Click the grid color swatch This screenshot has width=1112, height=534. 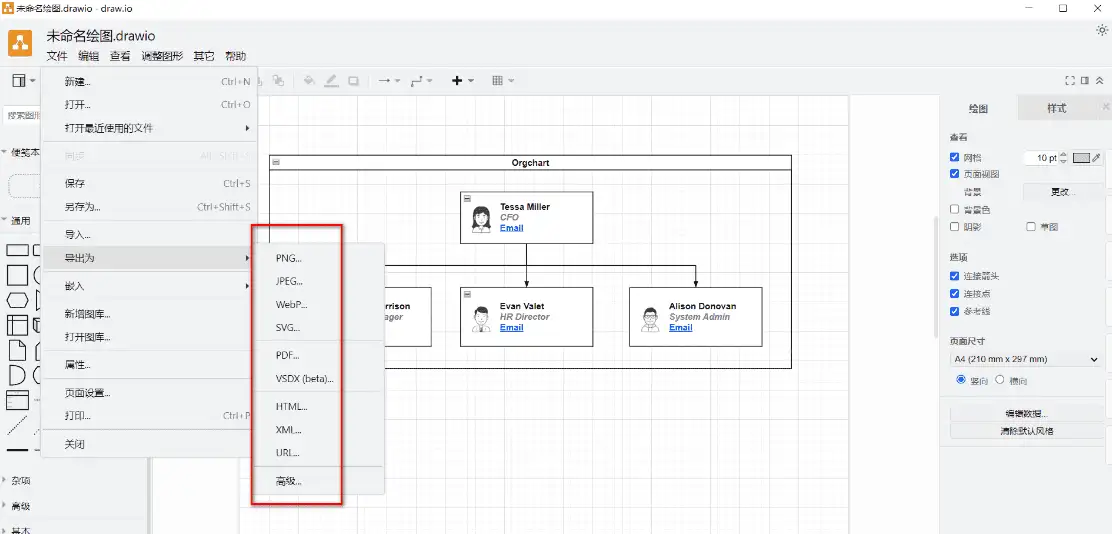click(x=1081, y=158)
